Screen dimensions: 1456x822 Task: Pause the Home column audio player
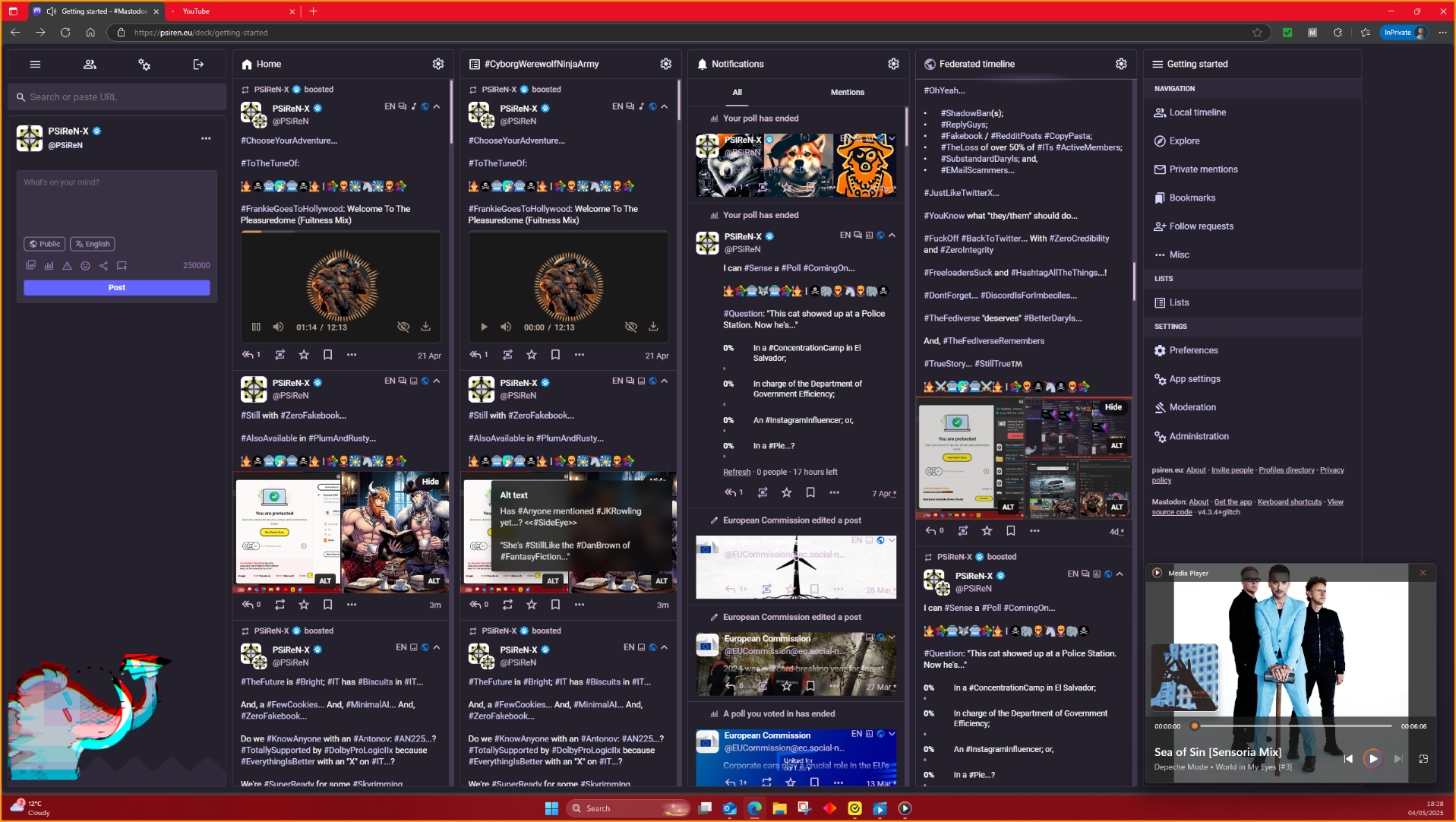click(256, 327)
